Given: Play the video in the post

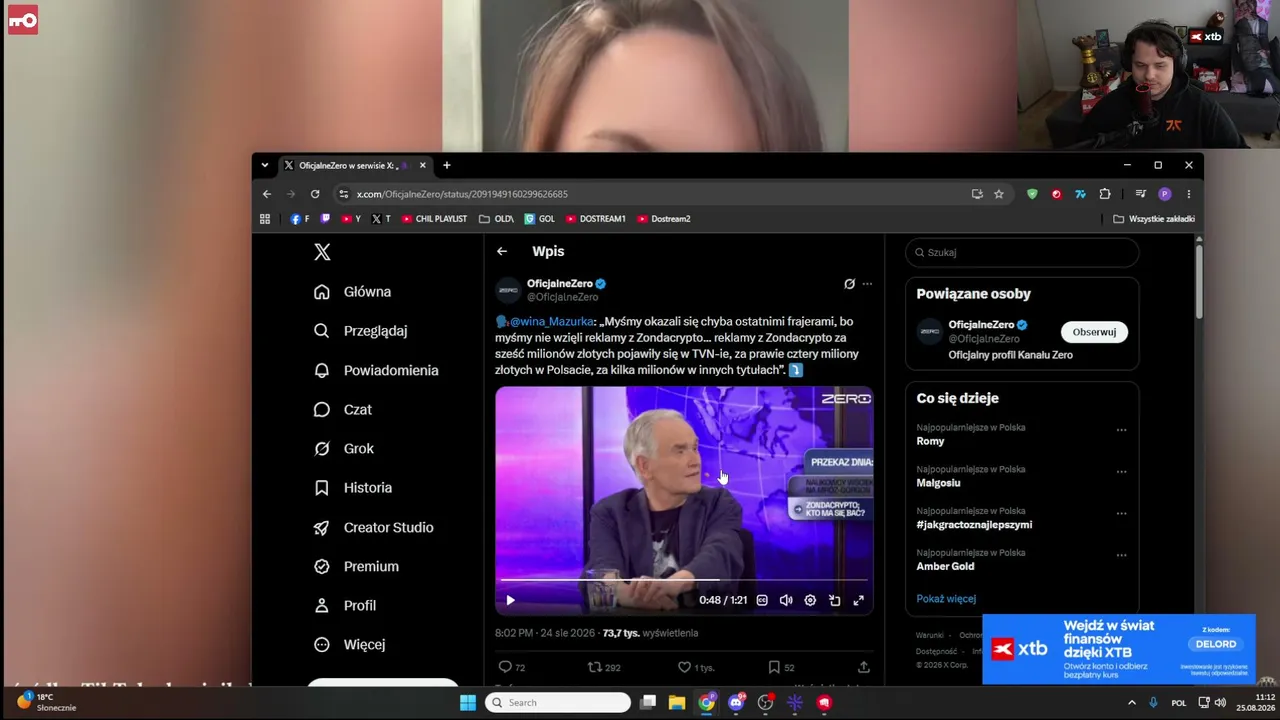Looking at the screenshot, I should coord(510,600).
